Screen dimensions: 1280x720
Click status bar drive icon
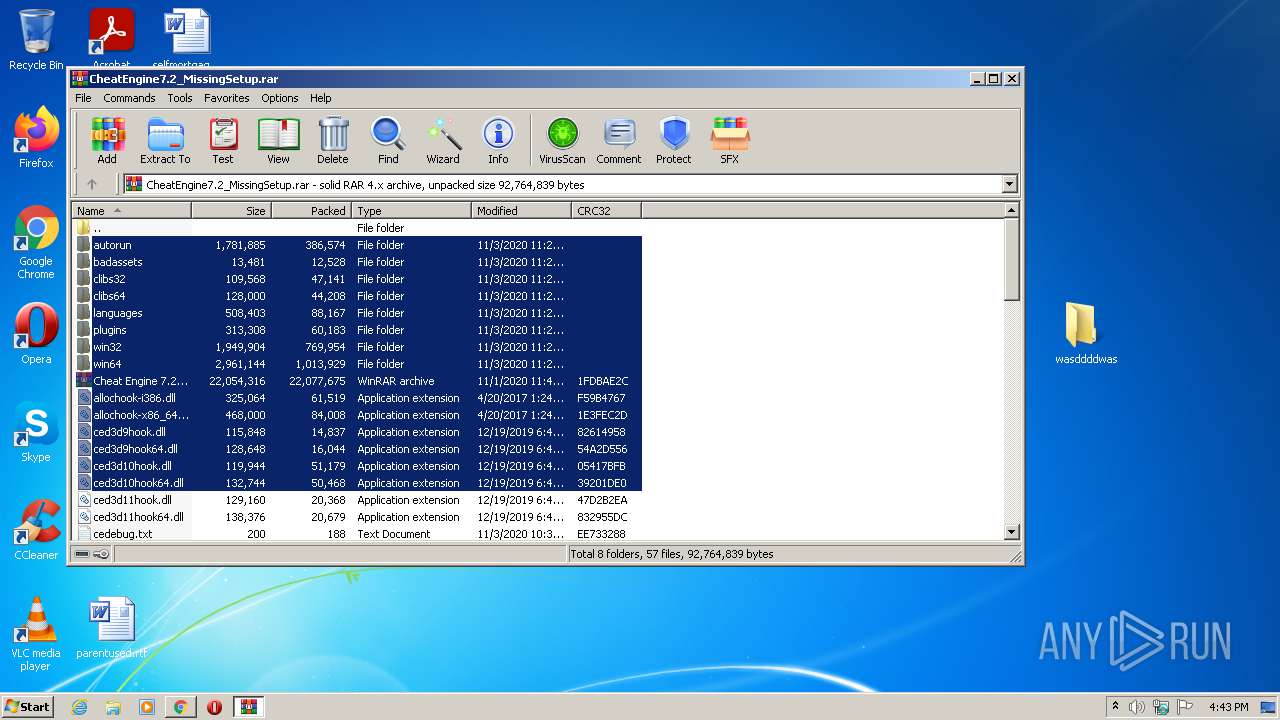click(82, 554)
